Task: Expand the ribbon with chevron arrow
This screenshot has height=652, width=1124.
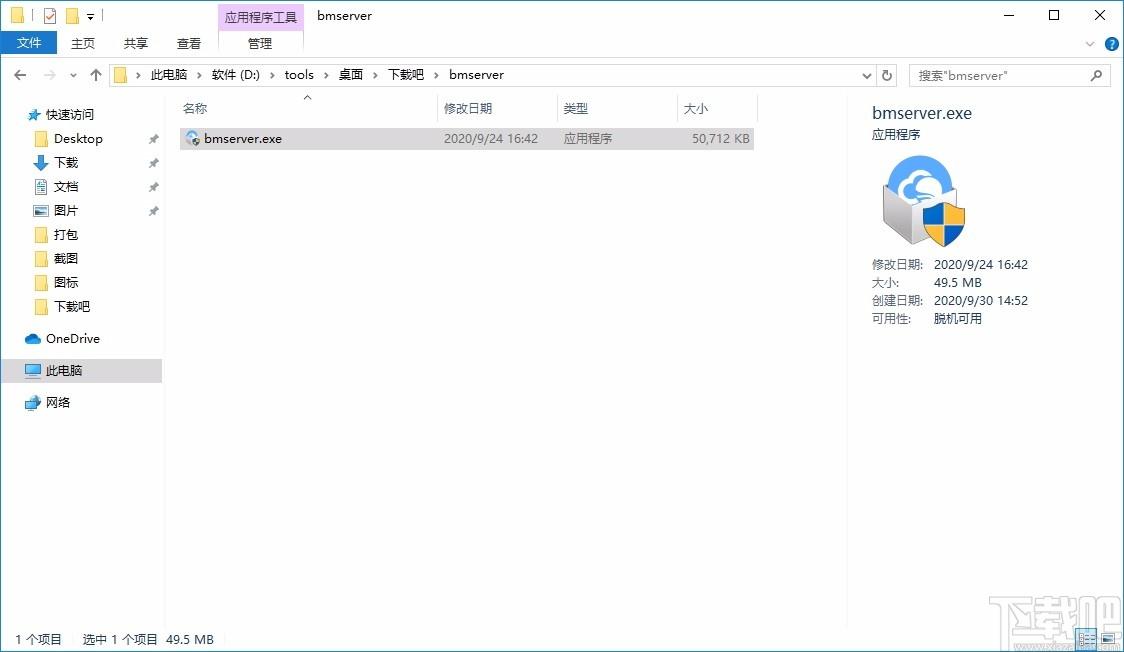Action: click(1091, 44)
